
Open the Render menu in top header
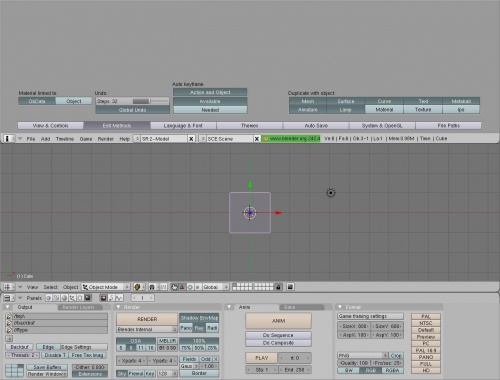(106, 139)
